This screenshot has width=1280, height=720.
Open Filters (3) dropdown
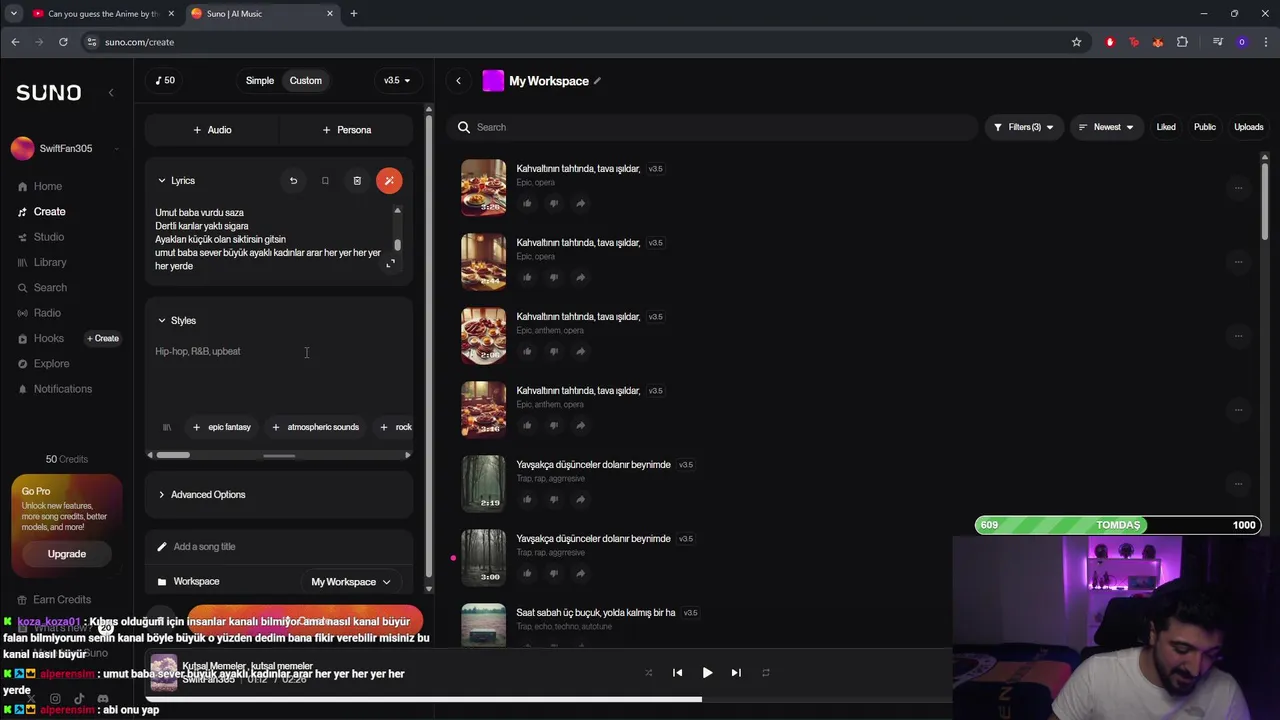point(1024,127)
